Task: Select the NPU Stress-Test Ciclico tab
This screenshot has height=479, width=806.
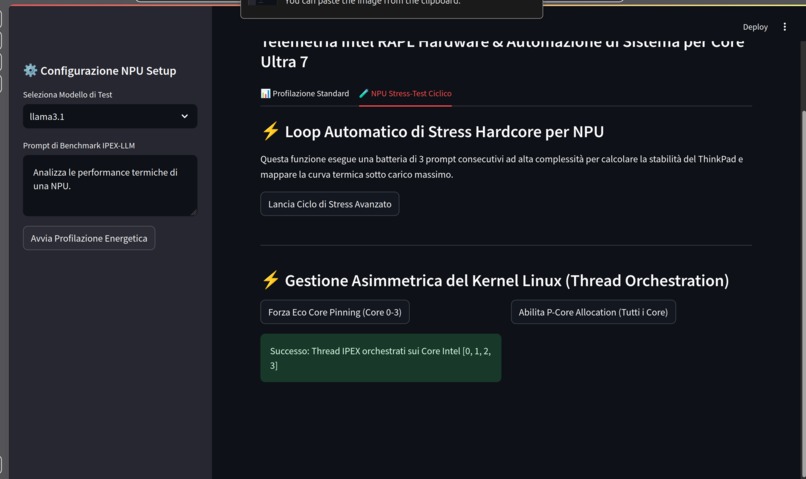Action: coord(405,94)
